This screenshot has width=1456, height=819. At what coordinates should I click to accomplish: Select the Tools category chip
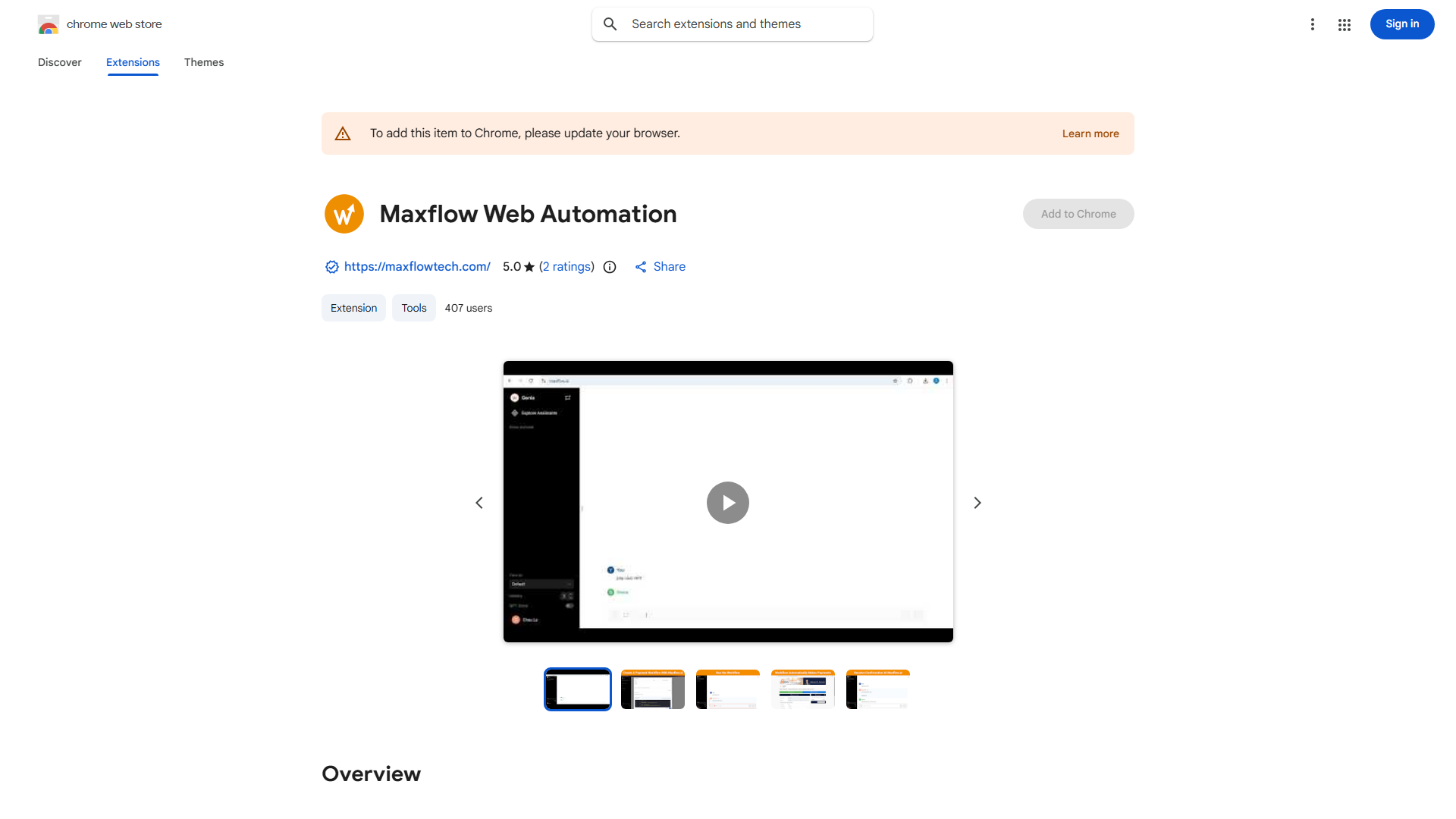tap(413, 308)
